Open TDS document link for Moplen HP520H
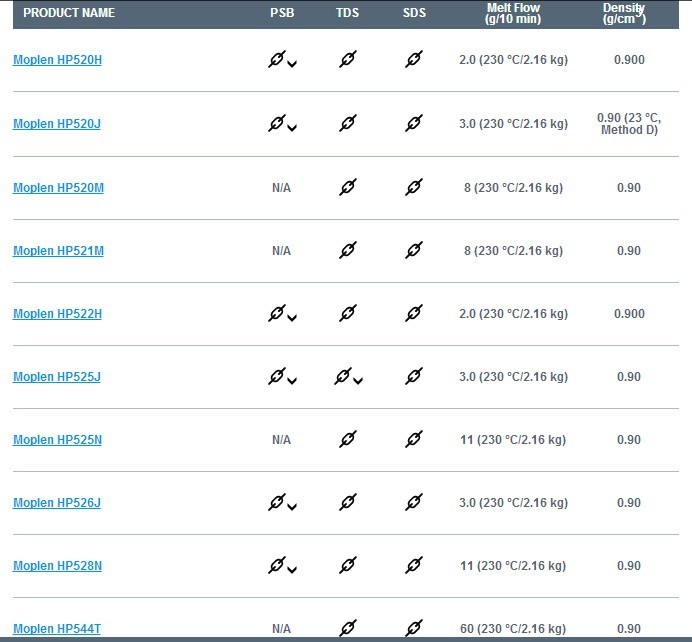This screenshot has width=692, height=642. (348, 59)
